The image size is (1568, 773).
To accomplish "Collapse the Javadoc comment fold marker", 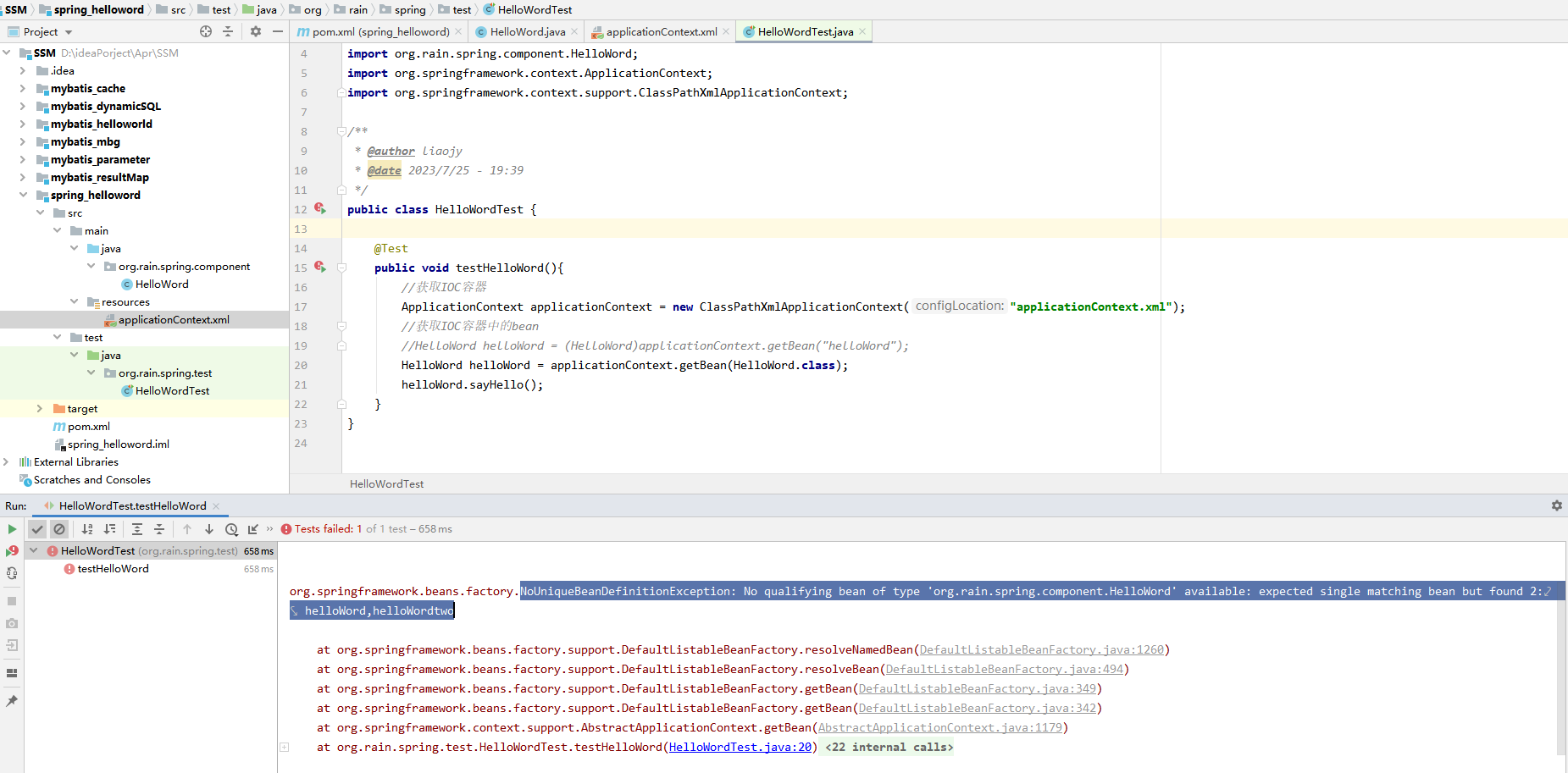I will tap(341, 131).
